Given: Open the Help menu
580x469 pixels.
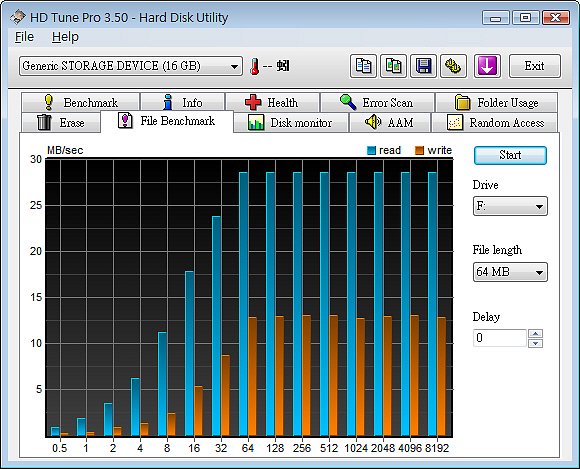Looking at the screenshot, I should (65, 37).
